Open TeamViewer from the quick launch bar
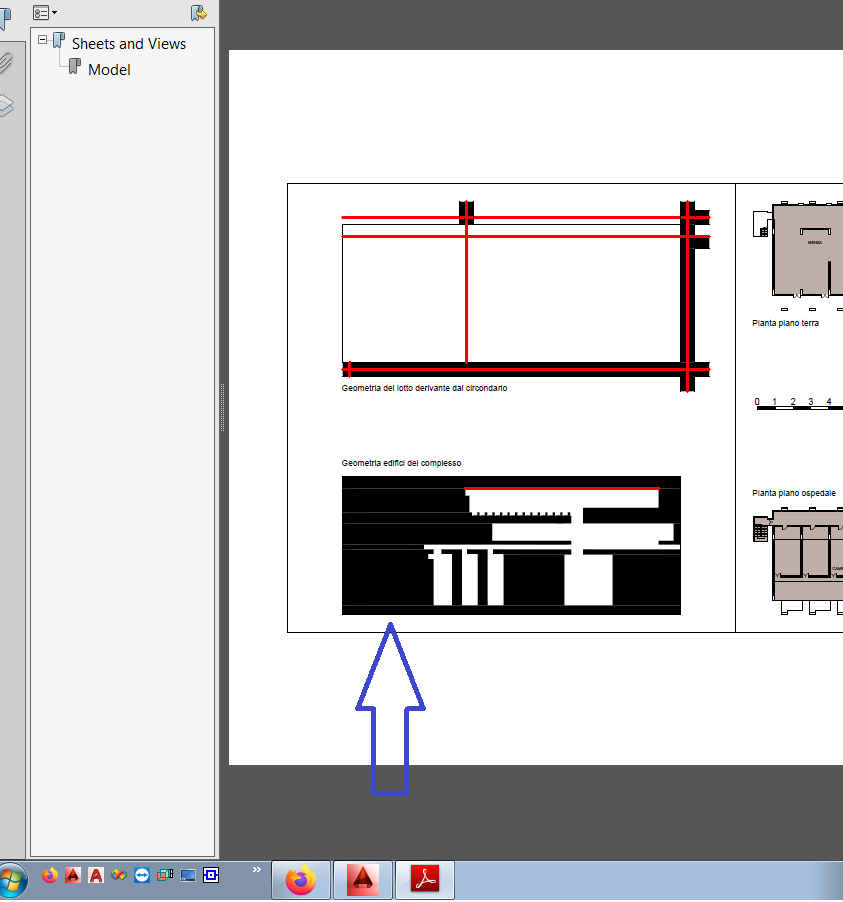This screenshot has width=843, height=902. tap(142, 876)
